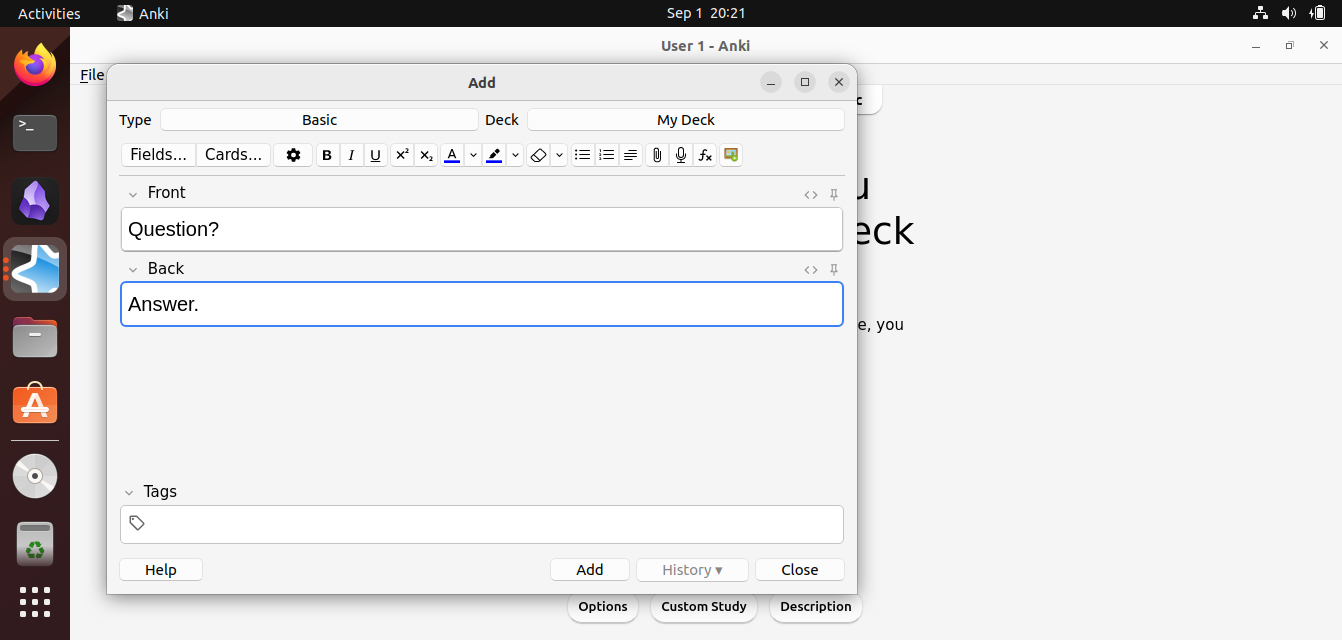Open the History dropdown menu
Viewport: 1342px width, 640px height.
(x=692, y=569)
